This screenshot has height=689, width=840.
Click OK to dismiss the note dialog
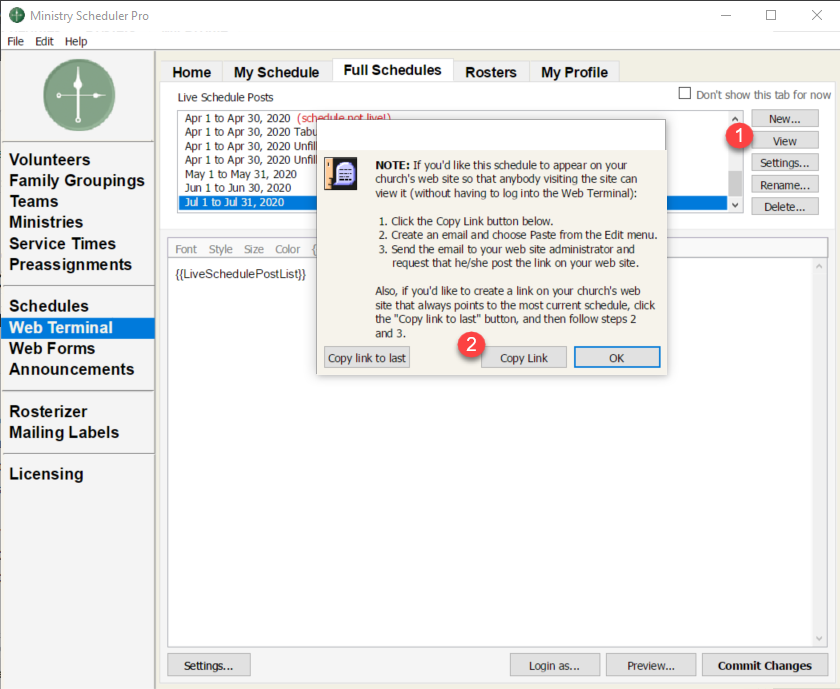coord(617,358)
